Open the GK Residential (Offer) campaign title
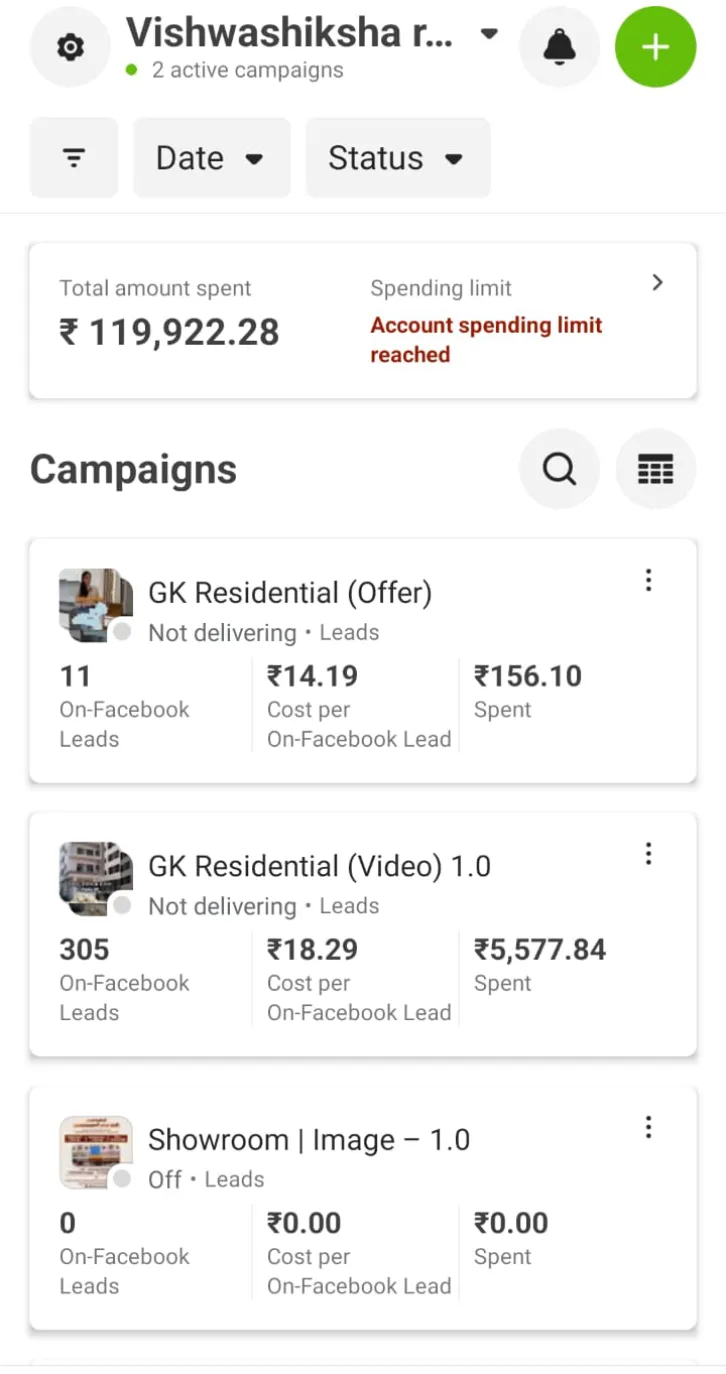726x1374 pixels. [290, 593]
